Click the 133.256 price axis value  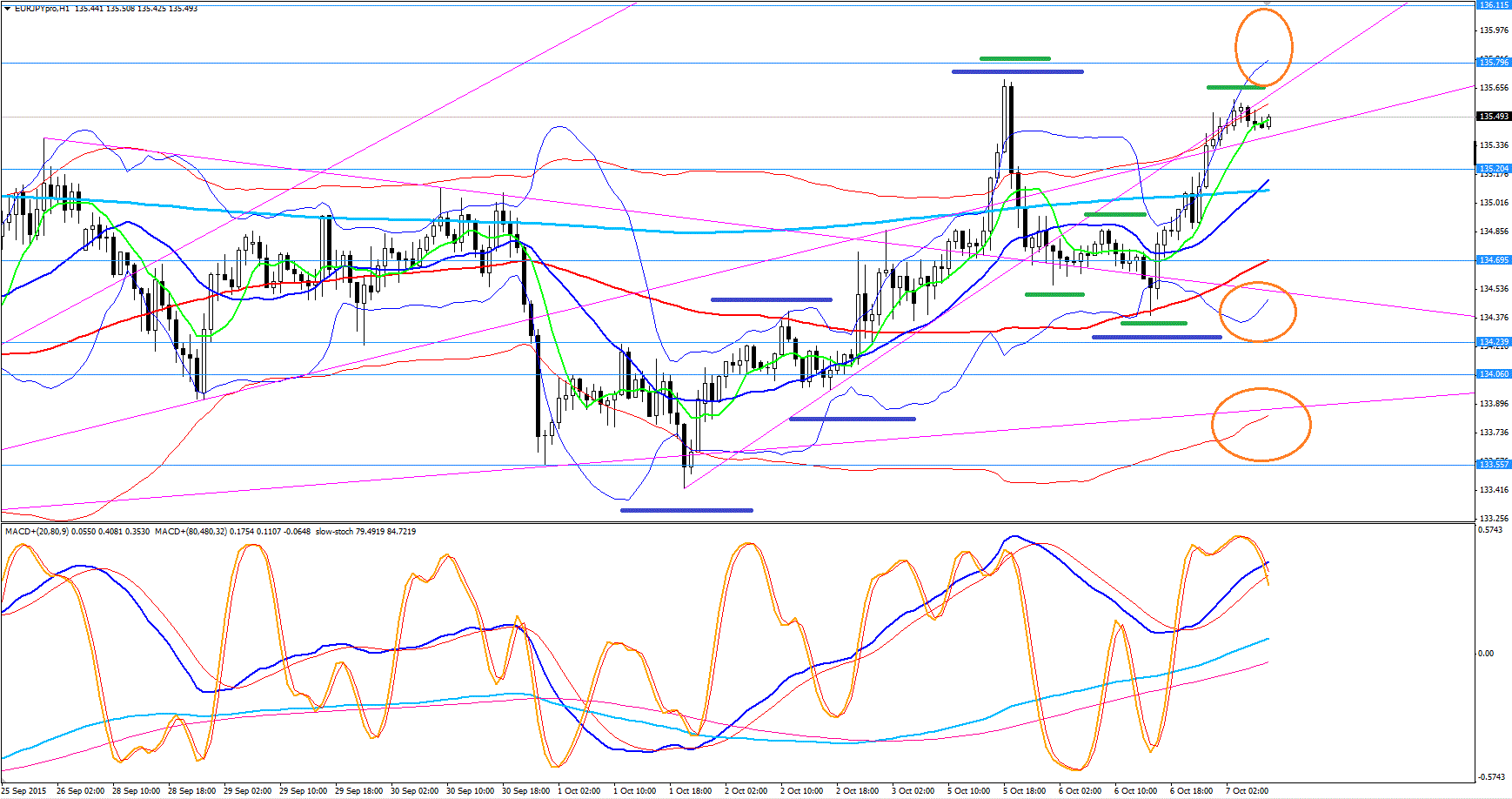coord(1494,519)
